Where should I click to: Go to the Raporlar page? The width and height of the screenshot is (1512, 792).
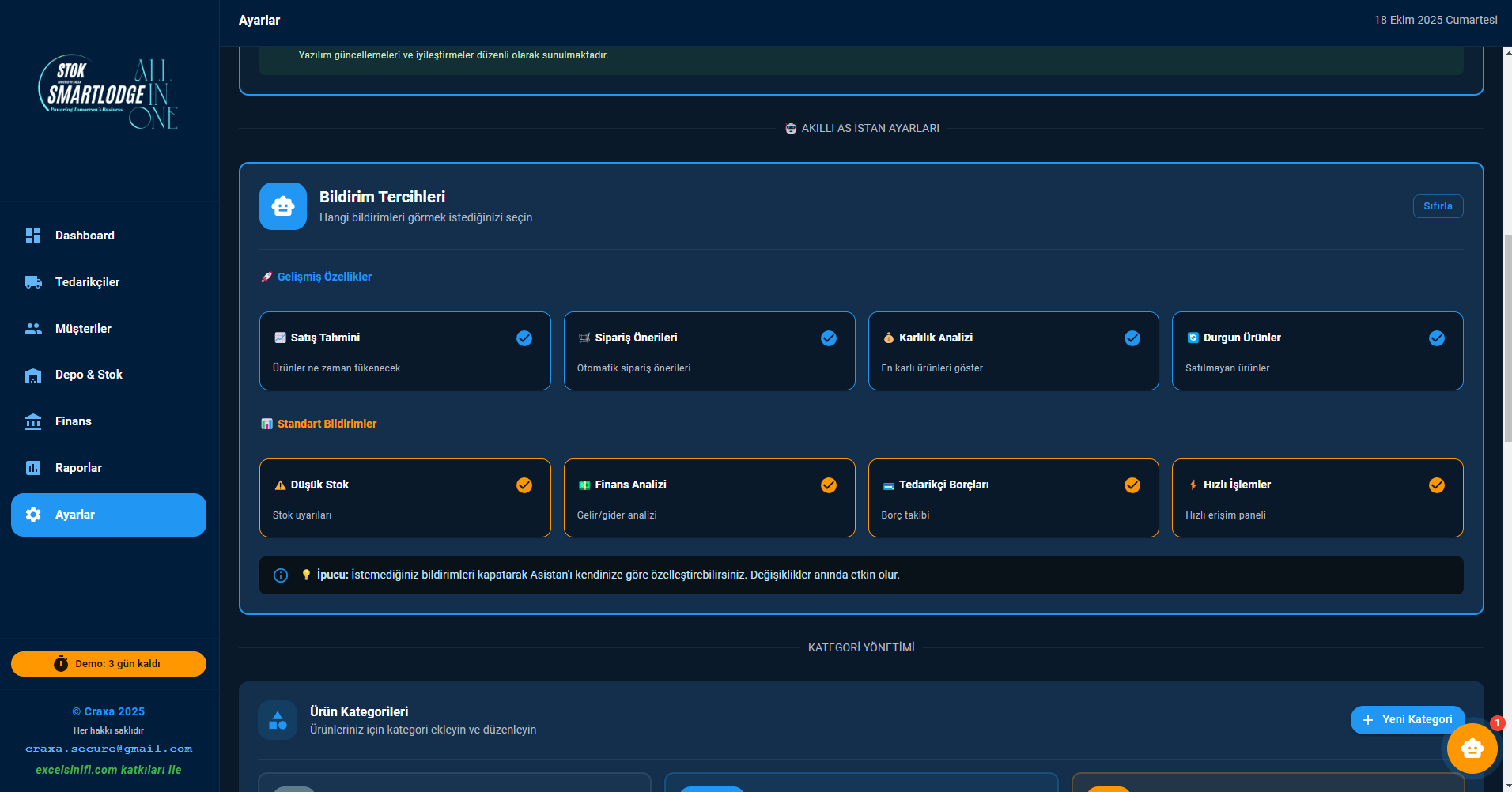78,468
